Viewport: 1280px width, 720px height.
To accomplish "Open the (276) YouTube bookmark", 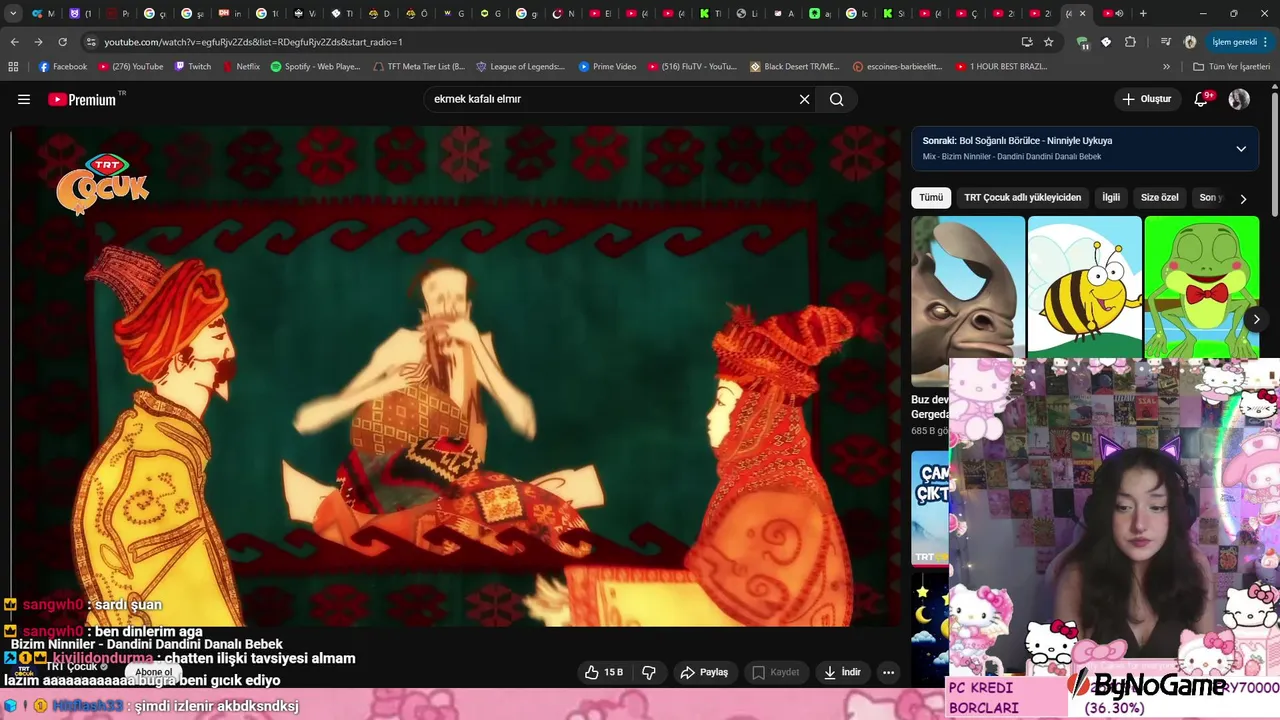I will pos(130,66).
